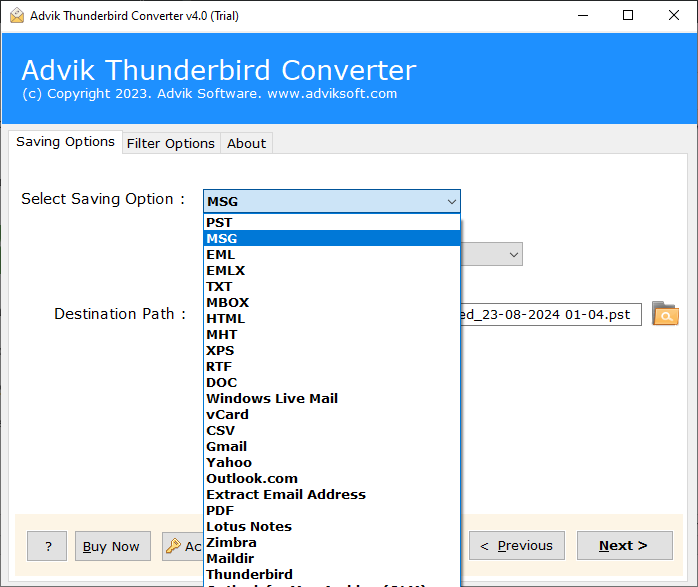Screen dimensions: 698x587
Task: Close the Advik Thunderbird Converter window
Action: [674, 16]
